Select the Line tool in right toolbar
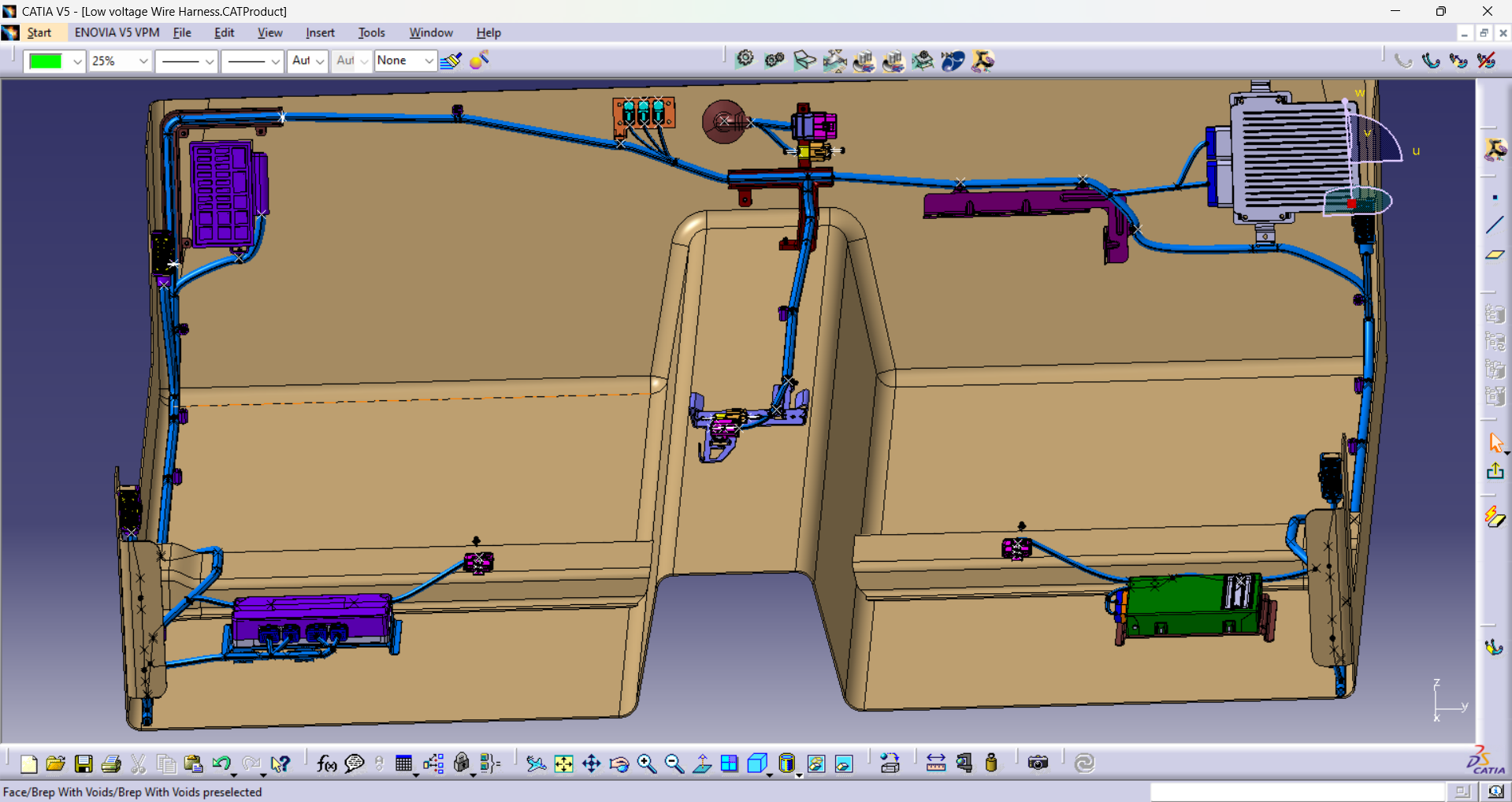 point(1494,225)
